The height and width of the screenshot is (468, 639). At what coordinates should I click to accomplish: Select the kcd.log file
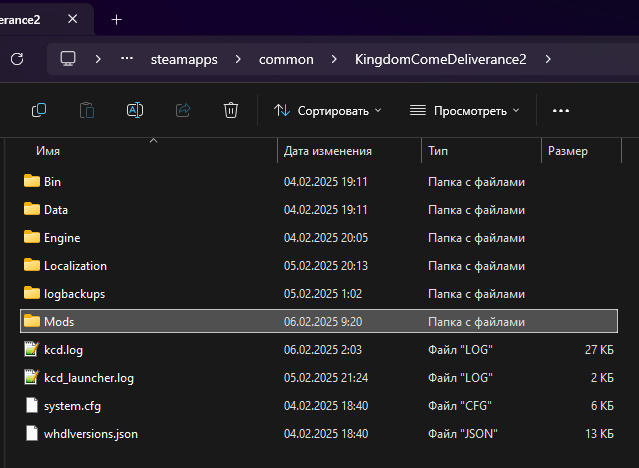pyautogui.click(x=62, y=350)
